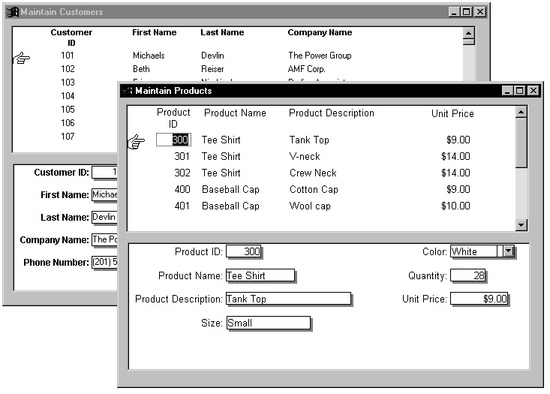Click the First Name field in Maintain Customers

pos(104,195)
